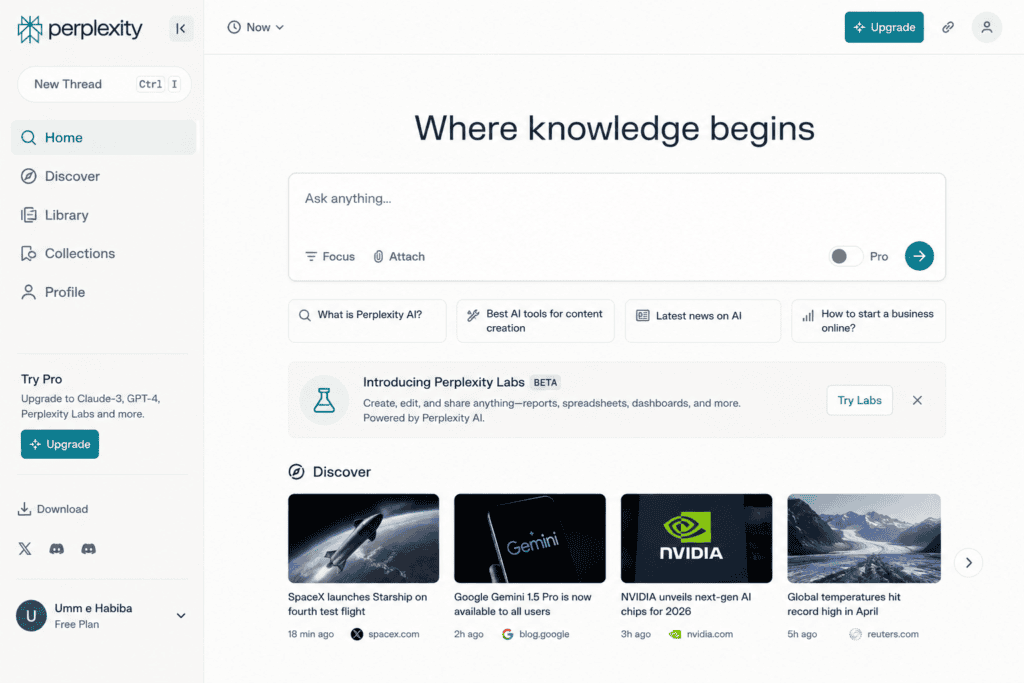Click the Ask anything input field
This screenshot has height=683, width=1024.
click(x=616, y=199)
